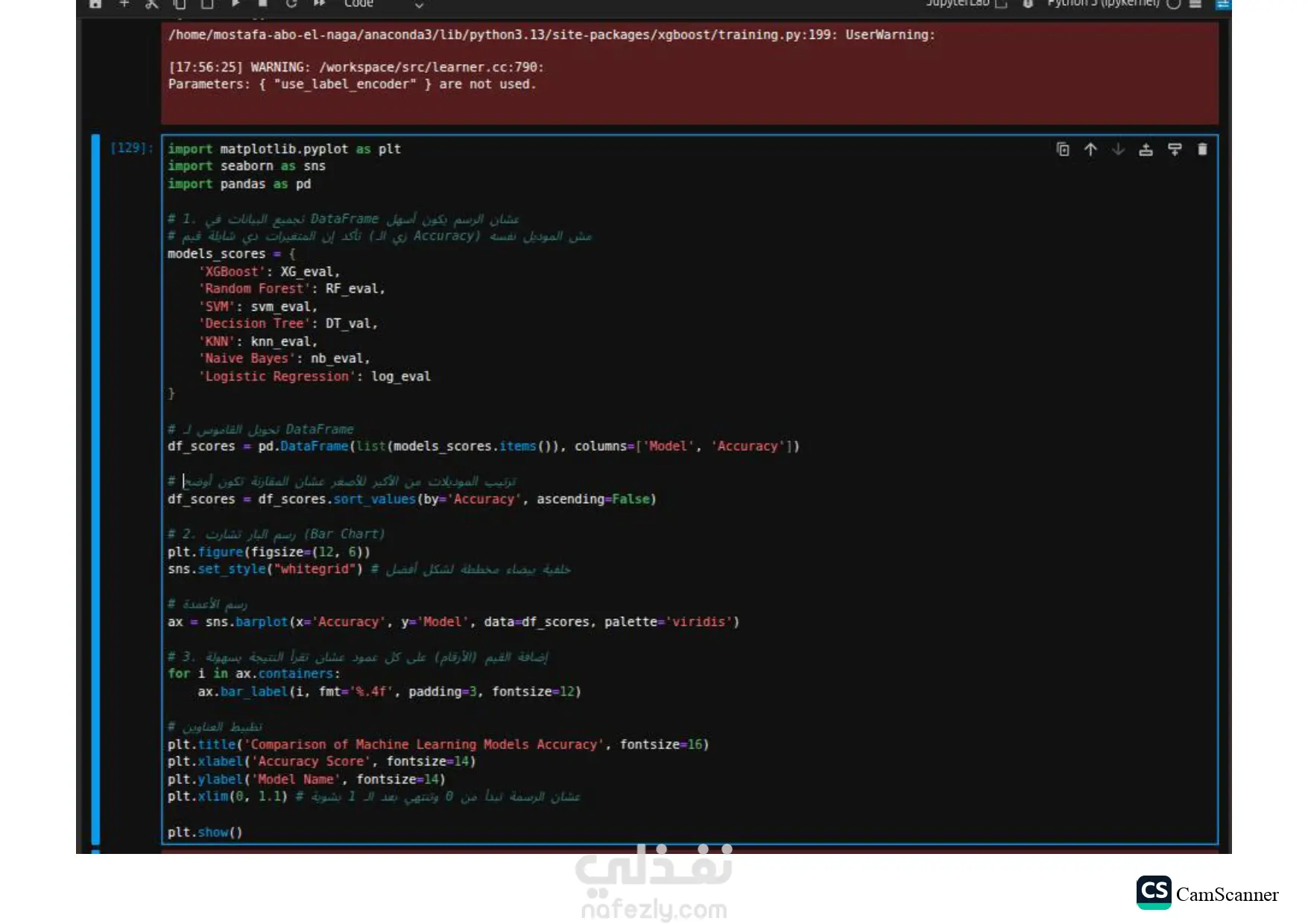Click the 'KNN': knn_eval entry
The width and height of the screenshot is (1308, 924).
pos(258,342)
